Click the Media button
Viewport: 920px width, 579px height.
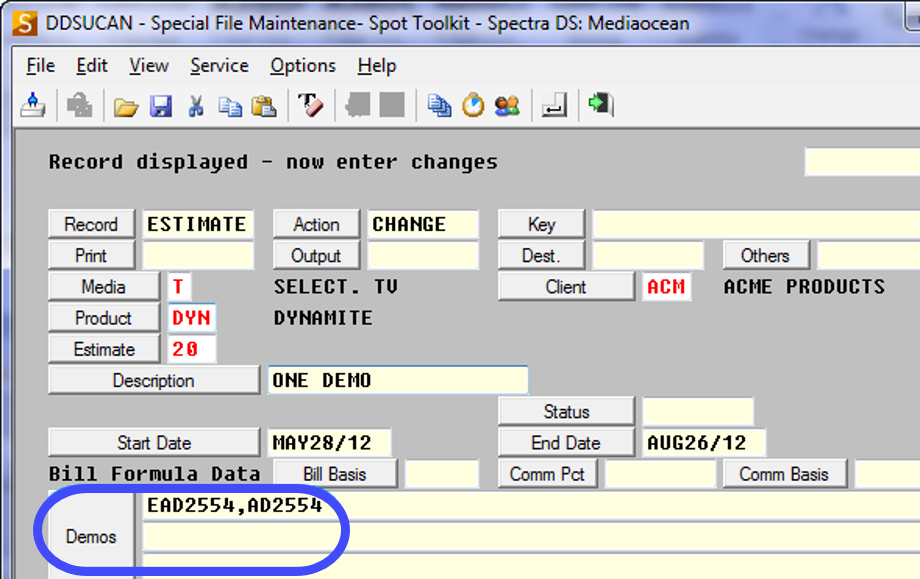tap(104, 286)
